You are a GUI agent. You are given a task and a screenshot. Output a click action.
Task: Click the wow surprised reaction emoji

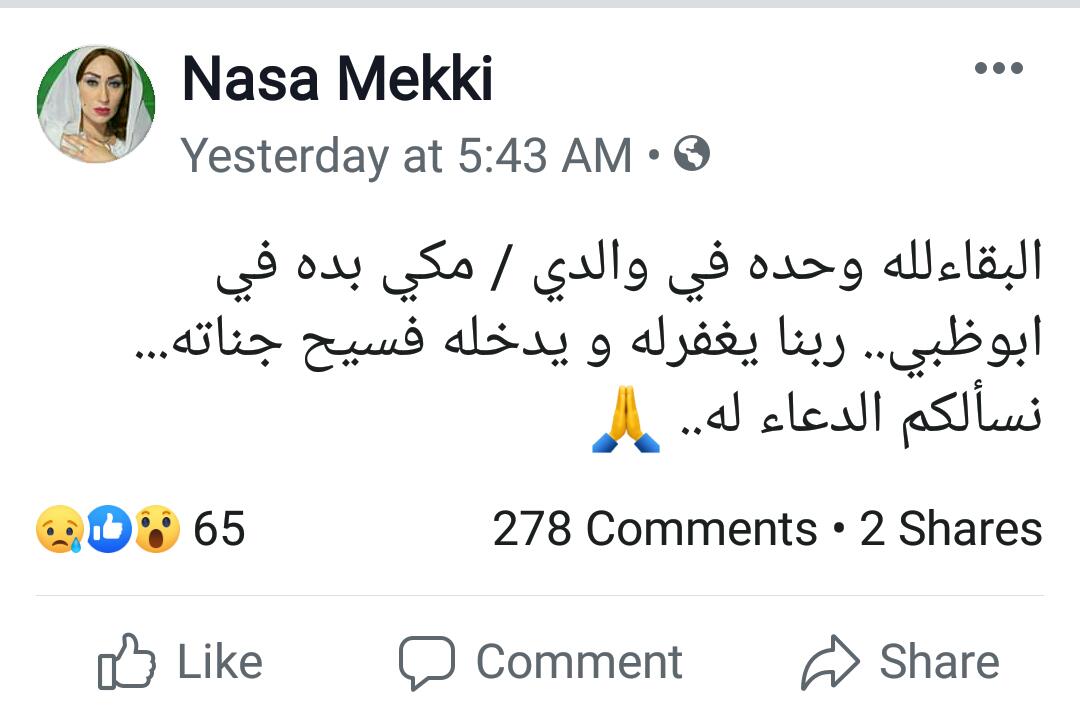click(x=157, y=530)
